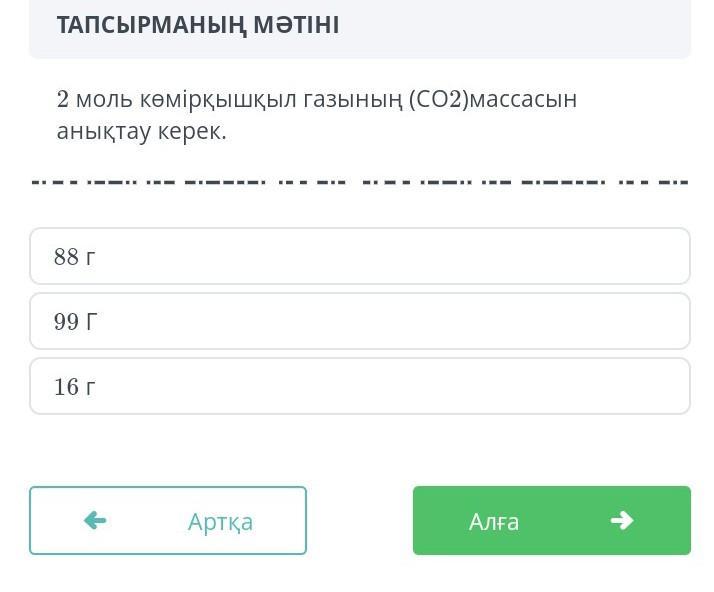Choose the middle answer '99 Г'

[76, 322]
